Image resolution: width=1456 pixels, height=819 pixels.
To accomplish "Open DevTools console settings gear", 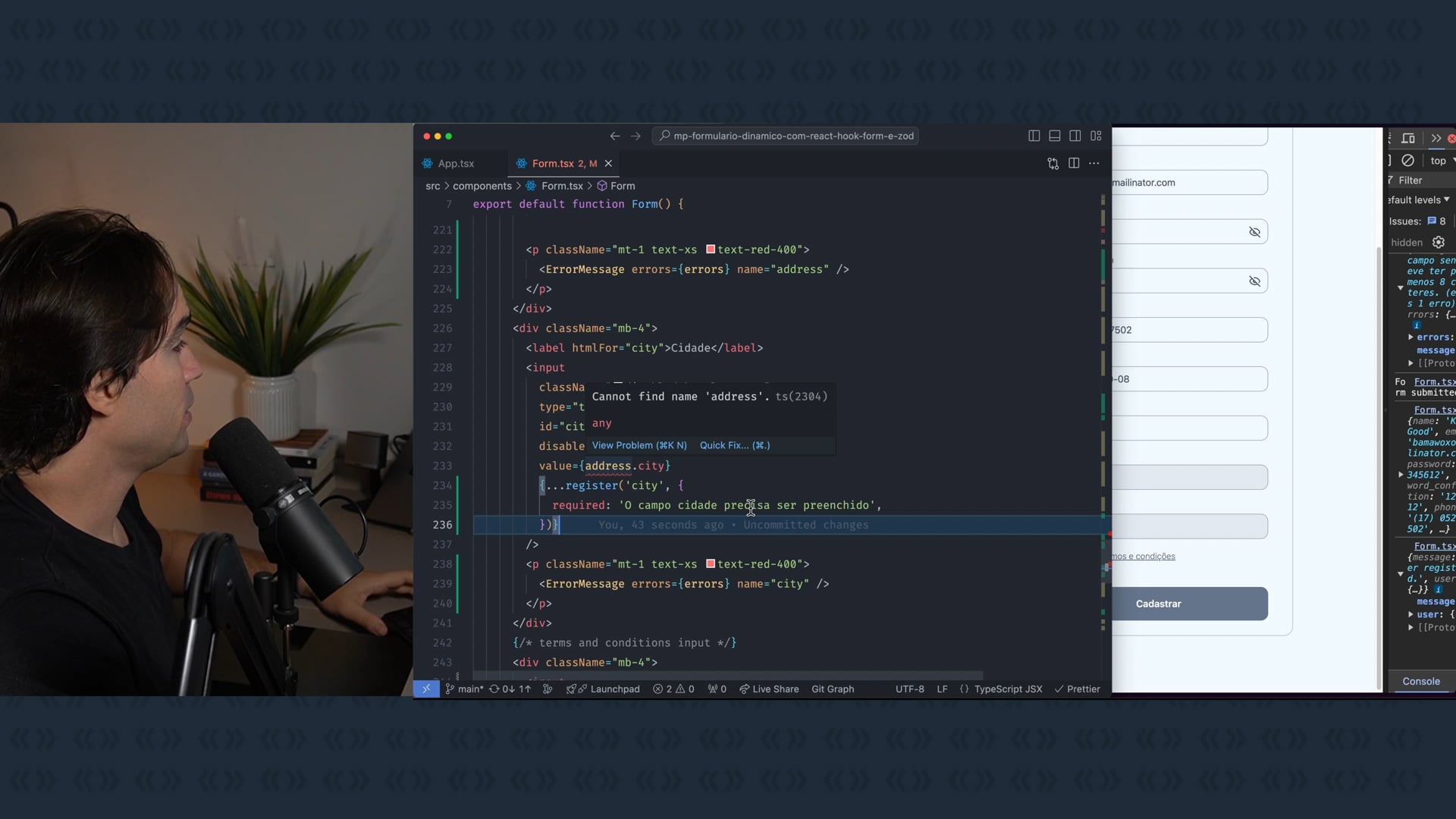I will tap(1439, 242).
